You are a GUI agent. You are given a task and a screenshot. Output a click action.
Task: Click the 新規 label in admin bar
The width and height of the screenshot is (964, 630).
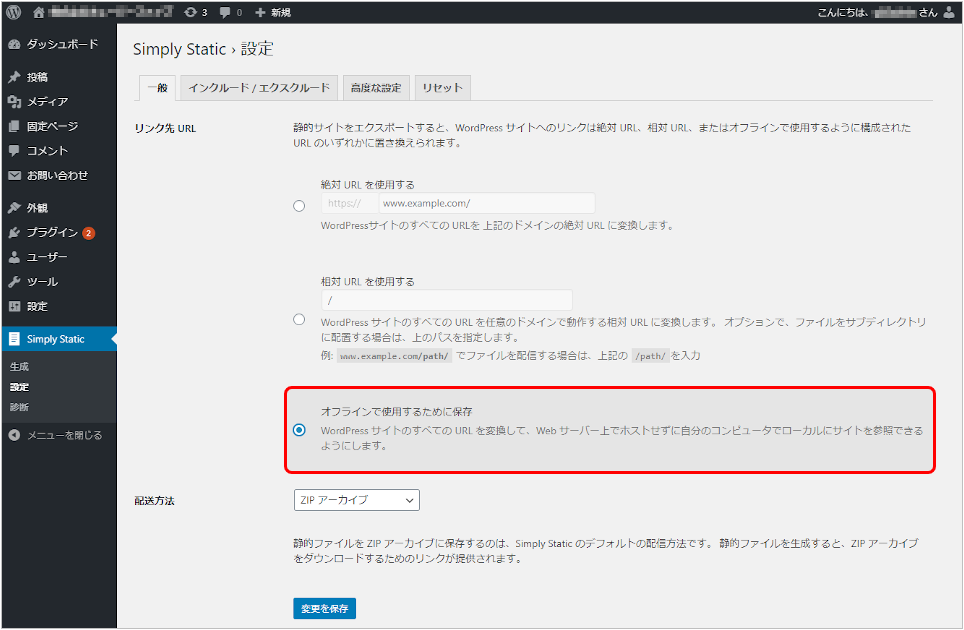(x=281, y=12)
